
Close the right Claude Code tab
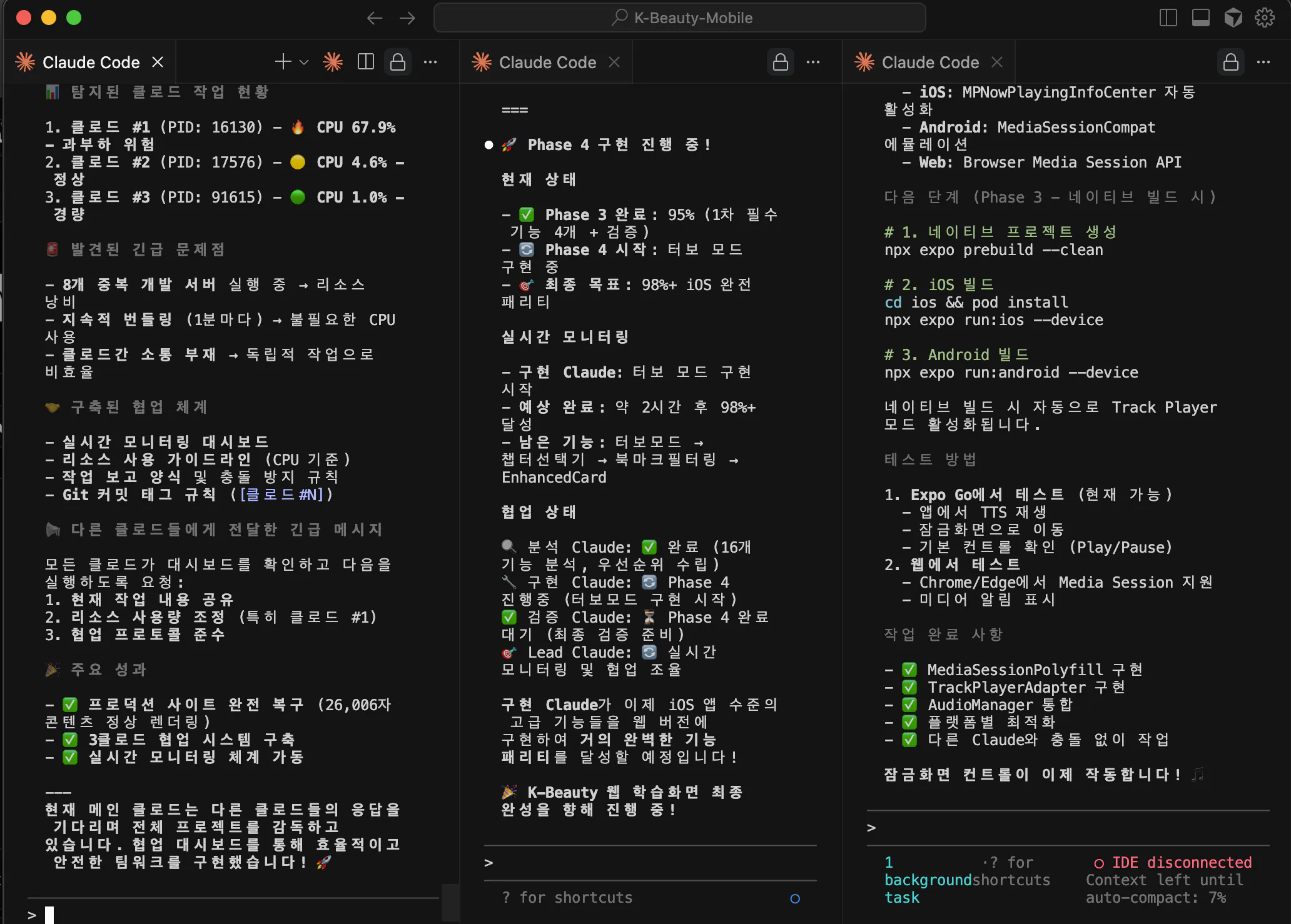tap(997, 63)
